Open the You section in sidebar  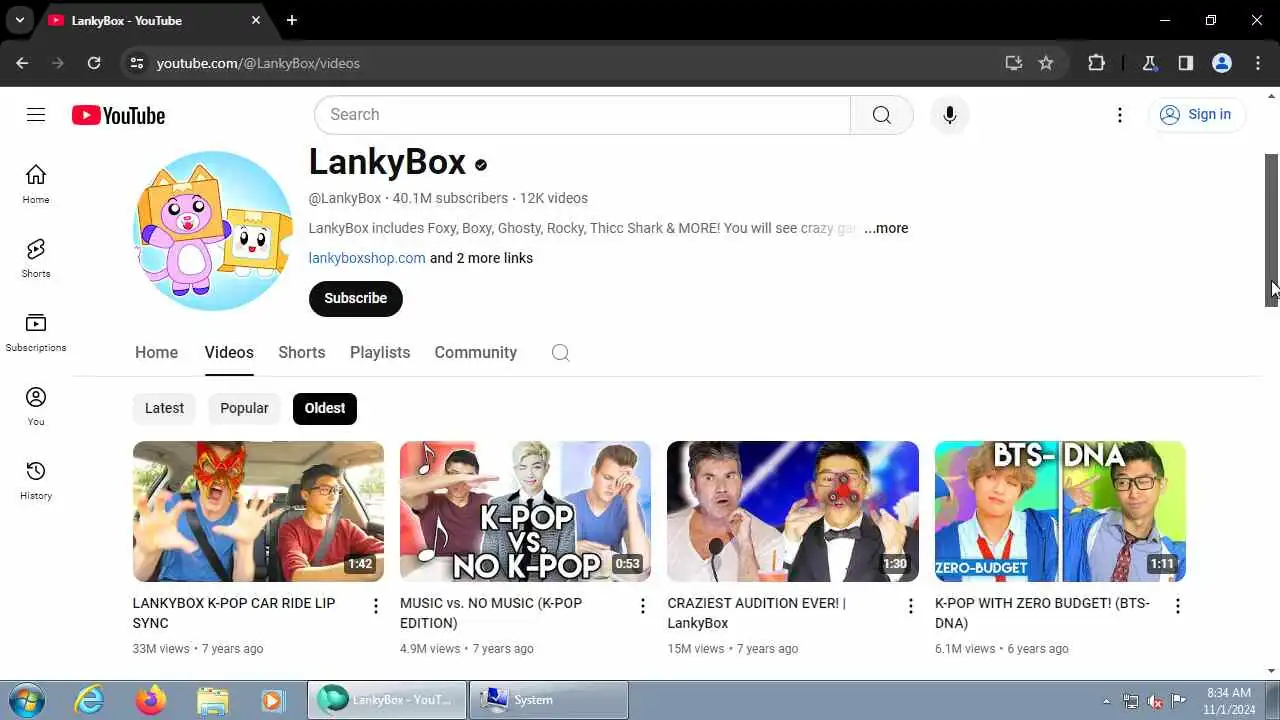36,406
